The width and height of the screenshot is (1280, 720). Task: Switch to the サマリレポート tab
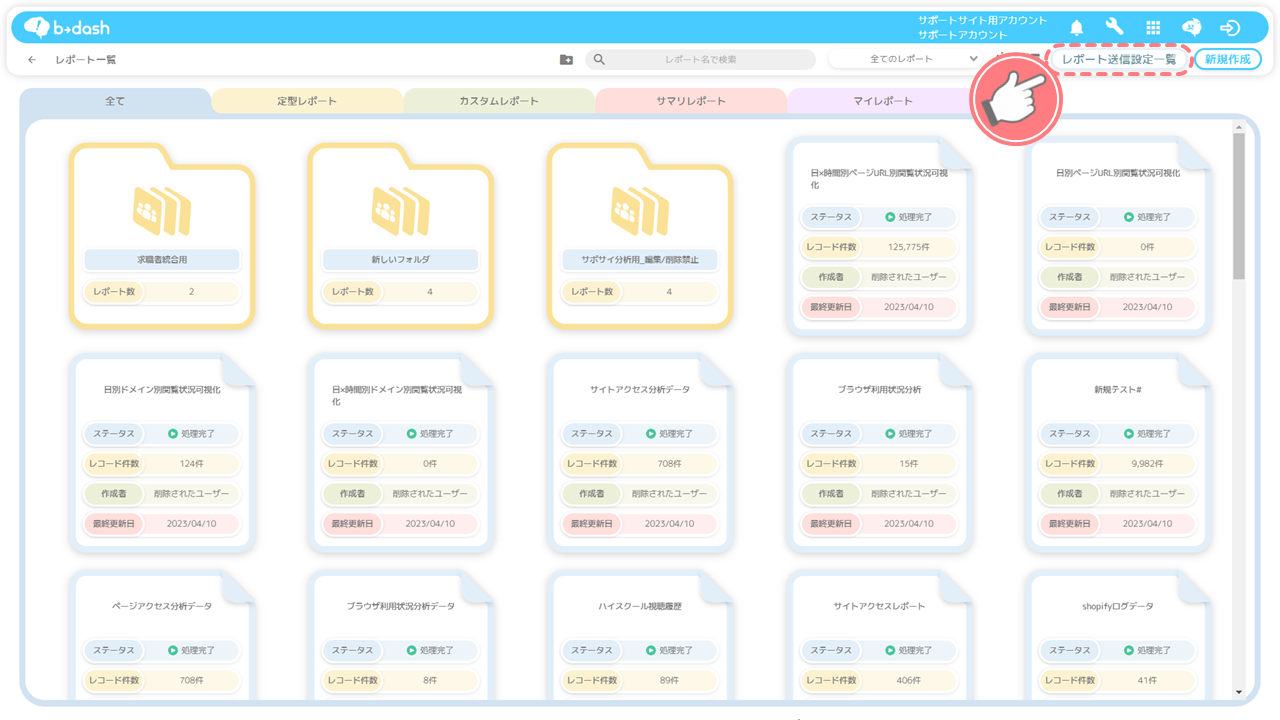click(691, 101)
